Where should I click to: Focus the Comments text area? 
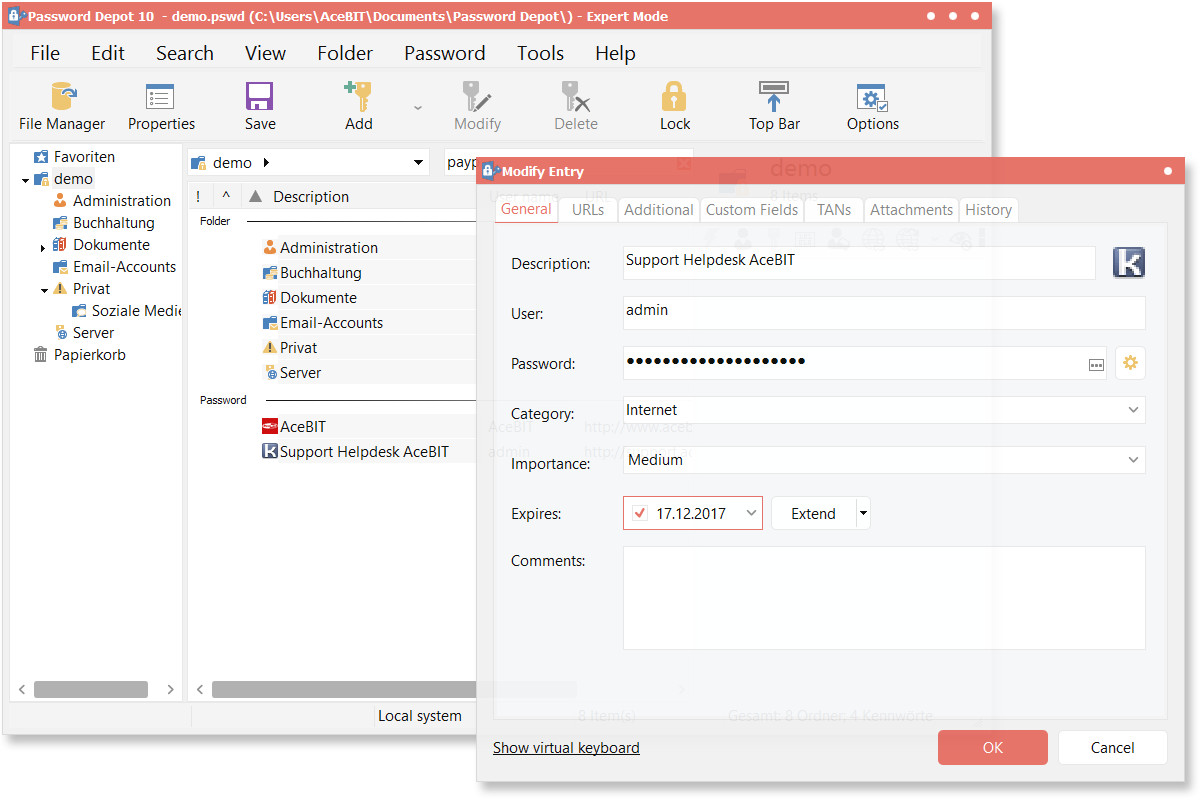tap(884, 598)
